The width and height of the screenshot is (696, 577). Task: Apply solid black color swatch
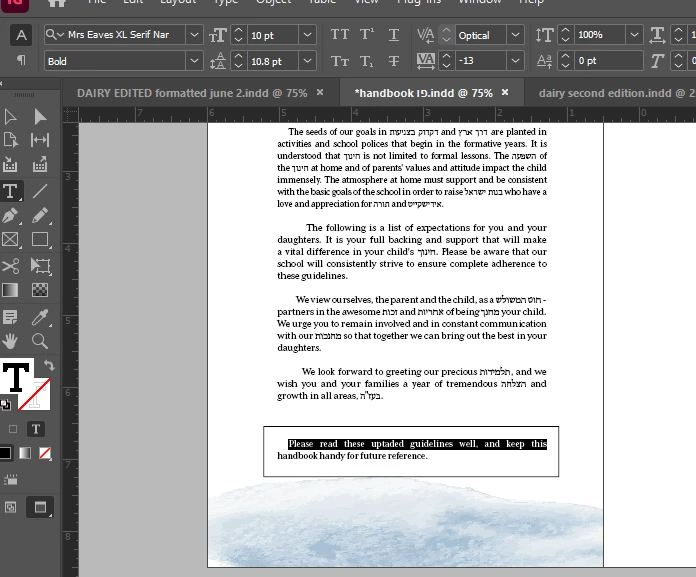tap(5, 453)
